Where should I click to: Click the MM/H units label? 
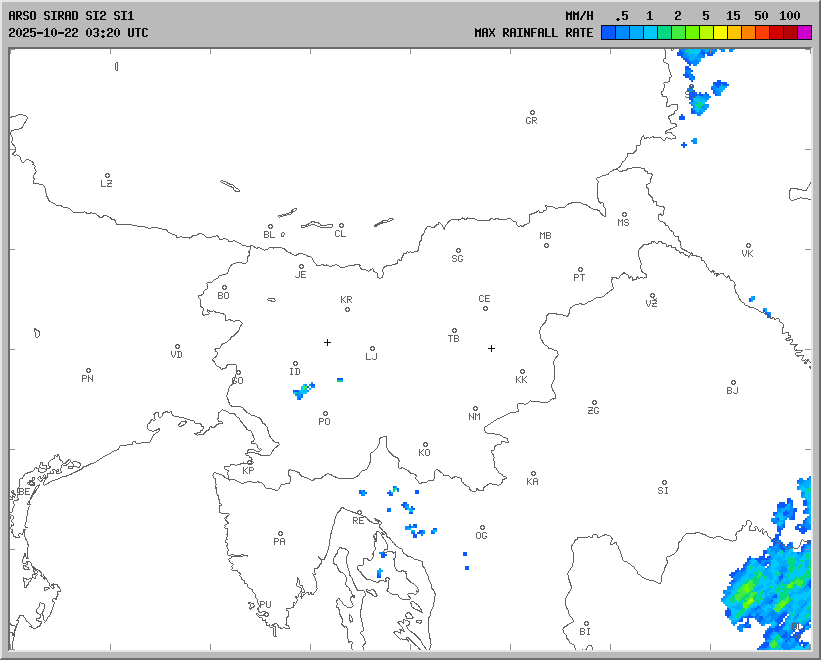[579, 16]
